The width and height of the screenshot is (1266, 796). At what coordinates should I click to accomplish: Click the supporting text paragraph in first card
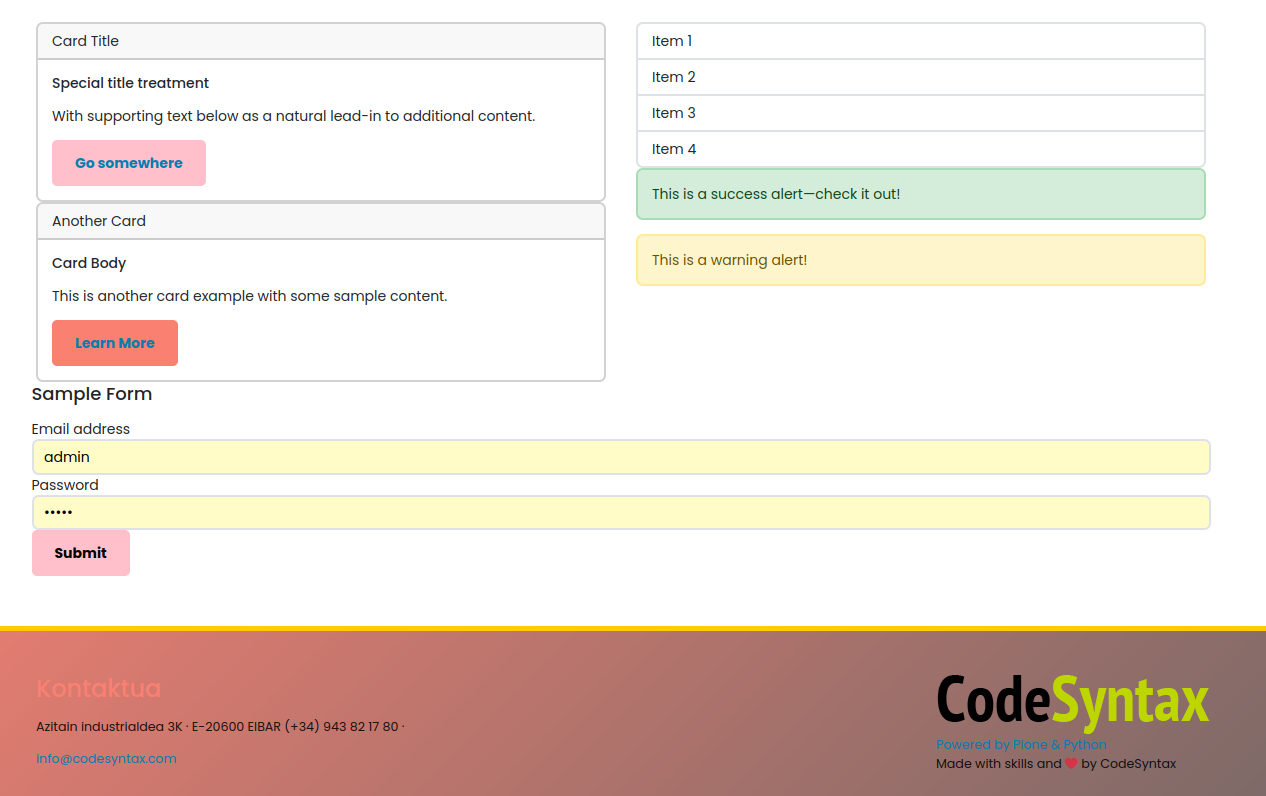294,116
